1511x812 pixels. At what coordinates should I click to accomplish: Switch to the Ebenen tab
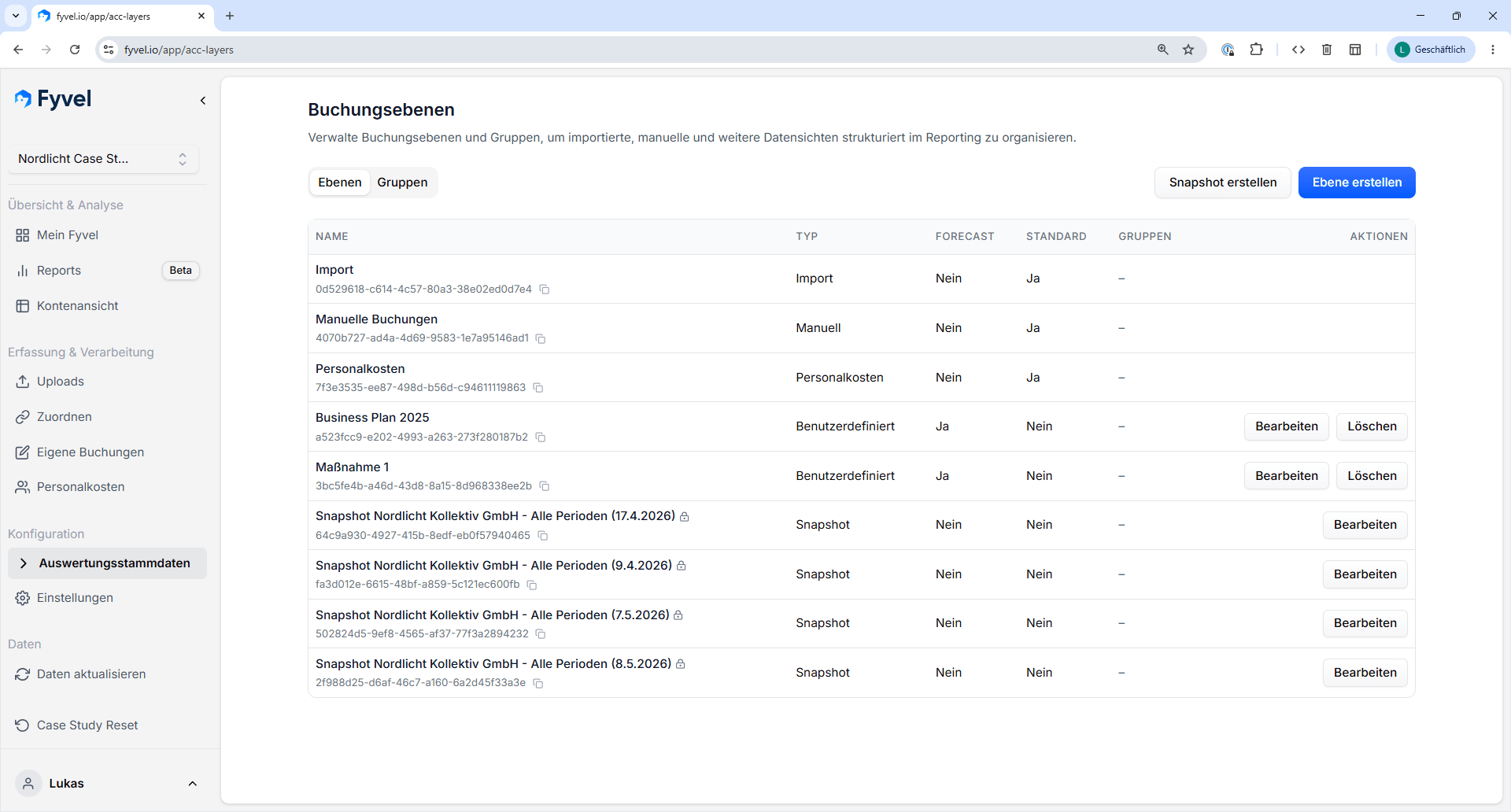coord(340,183)
